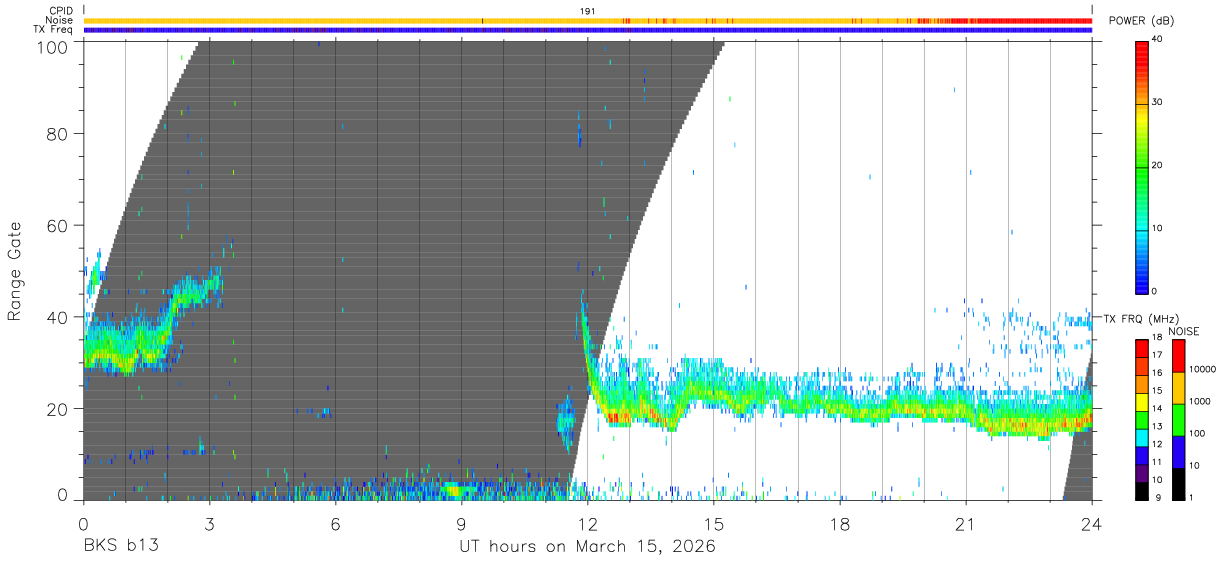Click the 40 label on power scale

pos(1158,39)
